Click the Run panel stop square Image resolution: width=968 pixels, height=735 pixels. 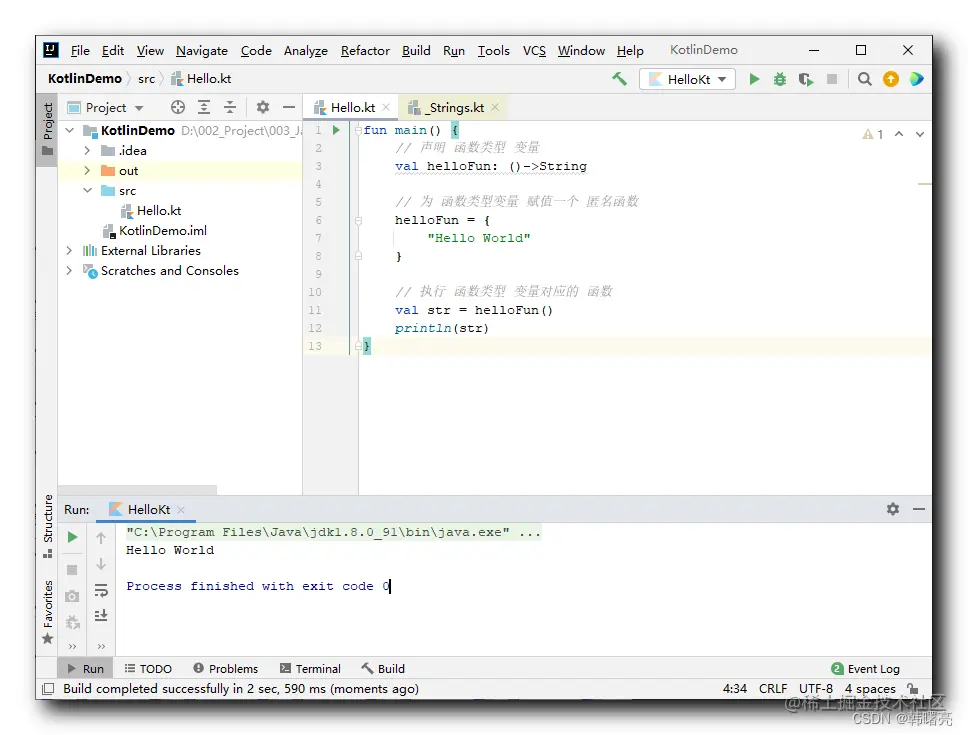click(x=72, y=570)
